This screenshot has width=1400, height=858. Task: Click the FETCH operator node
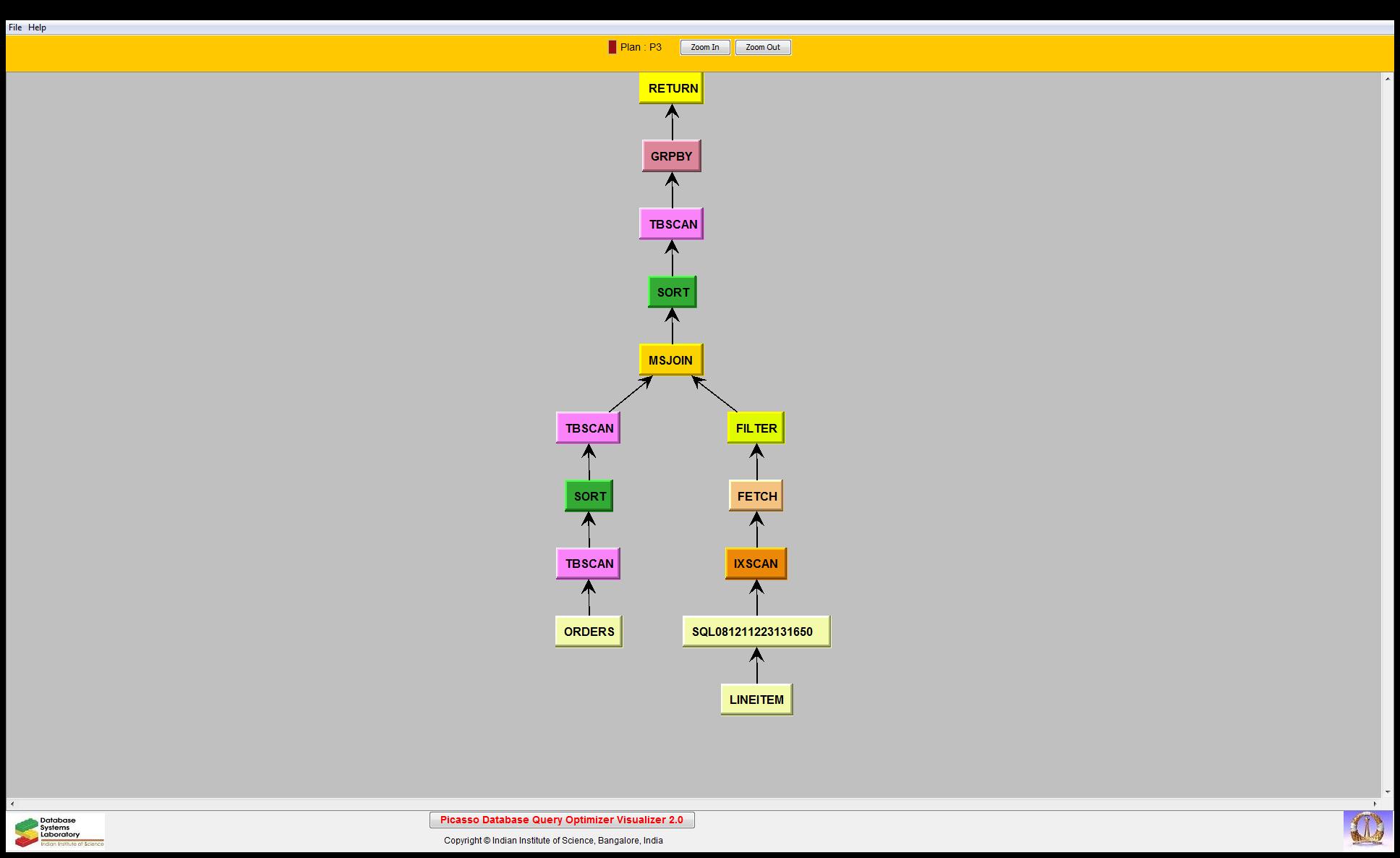point(756,496)
